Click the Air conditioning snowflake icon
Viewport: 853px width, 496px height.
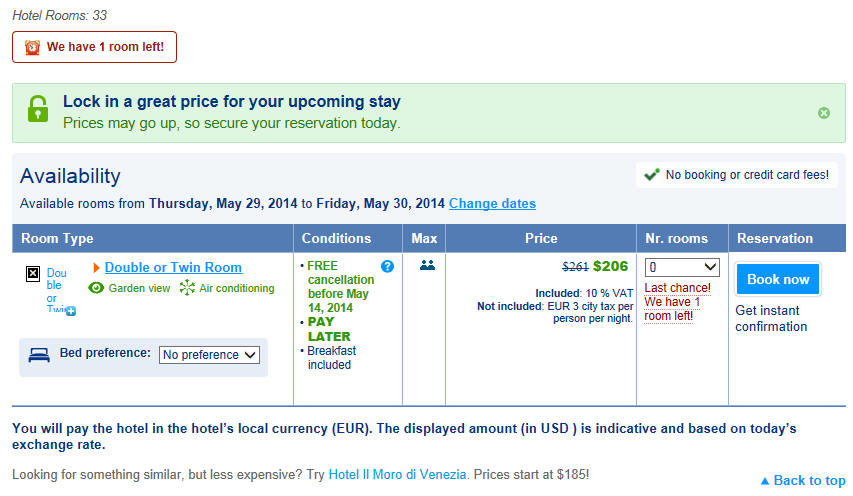pos(187,287)
